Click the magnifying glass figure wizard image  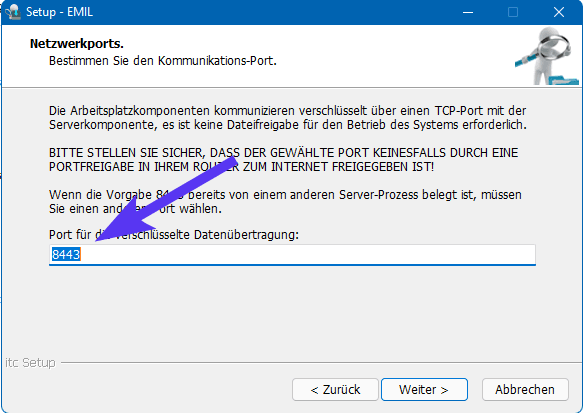547,56
